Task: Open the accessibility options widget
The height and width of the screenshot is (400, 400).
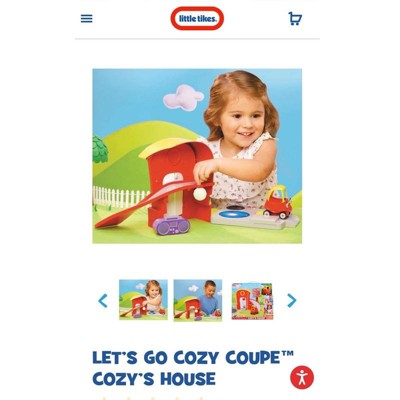Action: click(x=302, y=378)
